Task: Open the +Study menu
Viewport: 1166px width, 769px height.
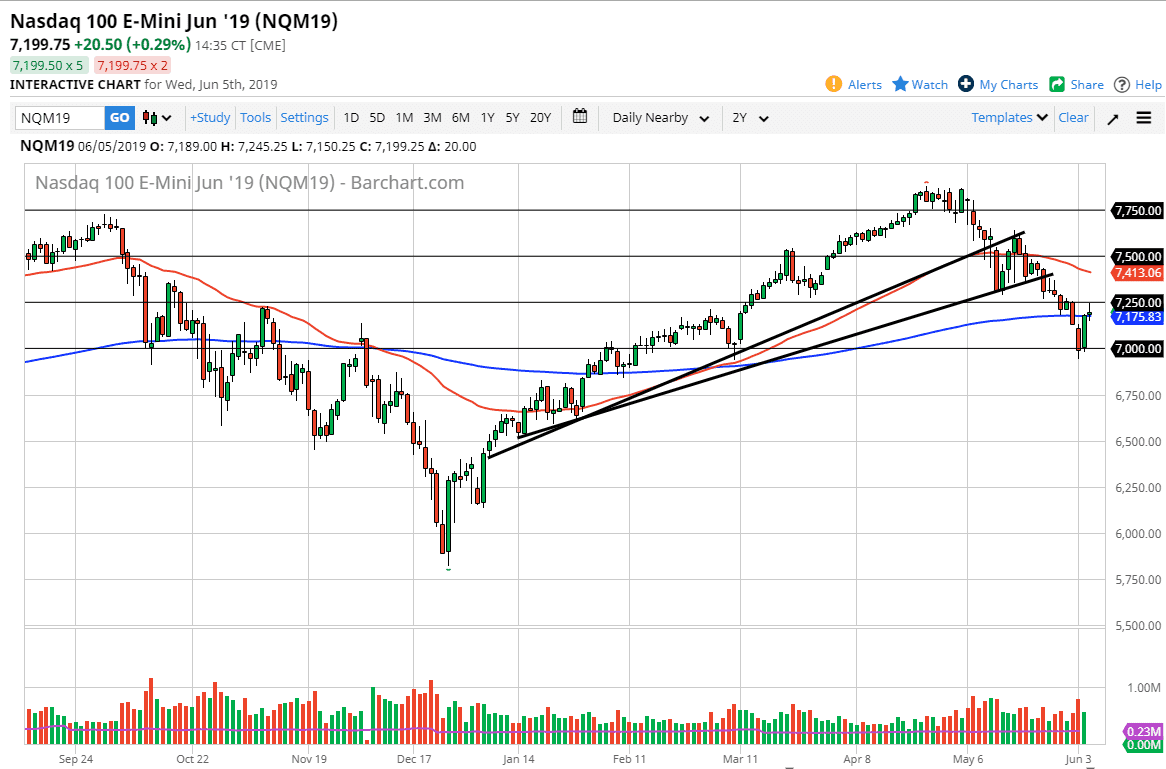Action: tap(210, 117)
